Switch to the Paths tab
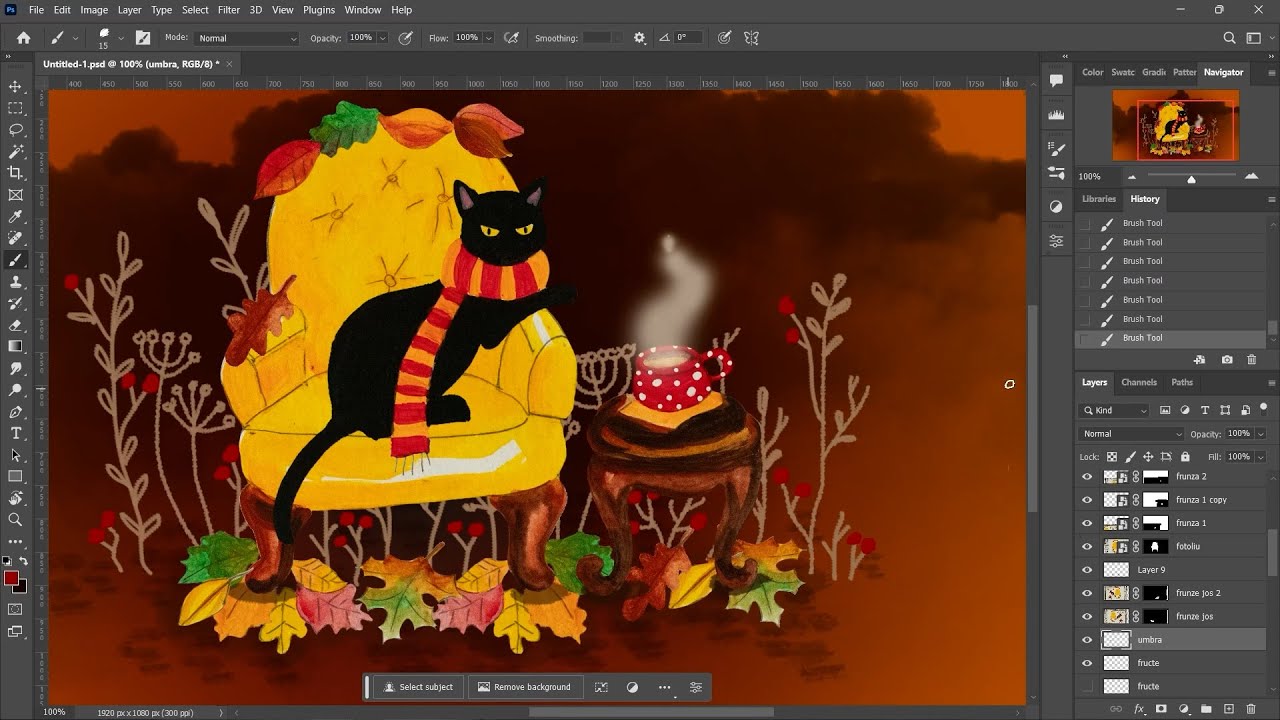Image resolution: width=1280 pixels, height=720 pixels. click(x=1182, y=382)
